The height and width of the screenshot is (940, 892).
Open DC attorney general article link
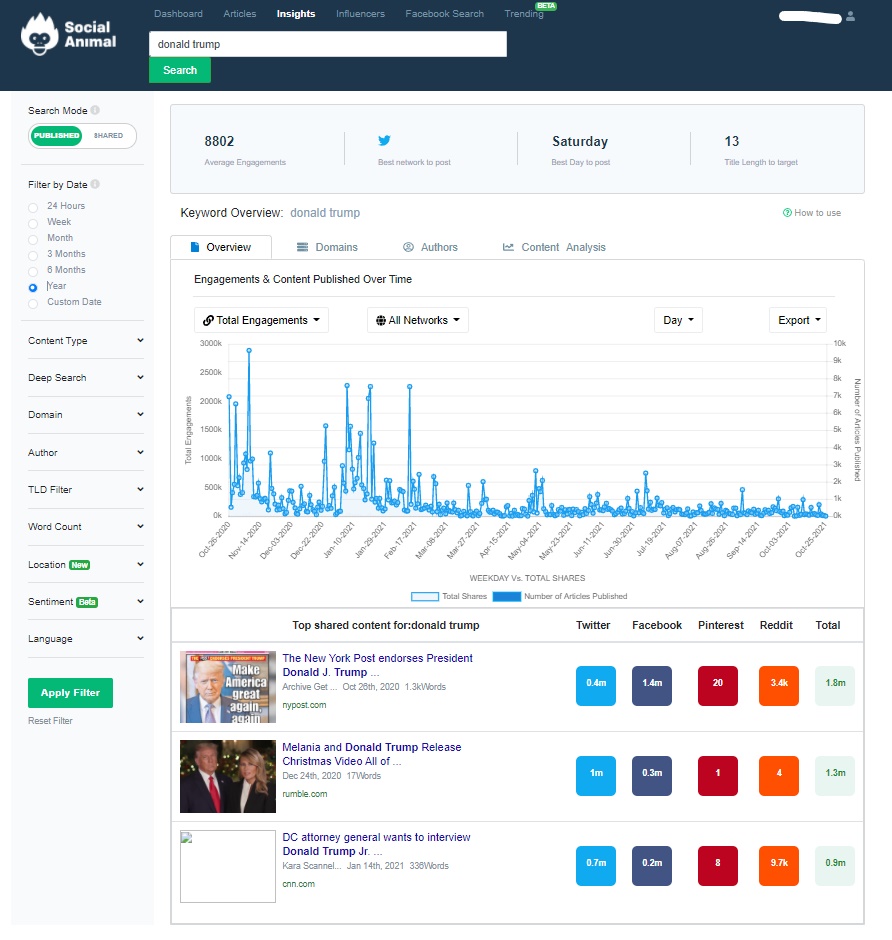pos(376,844)
